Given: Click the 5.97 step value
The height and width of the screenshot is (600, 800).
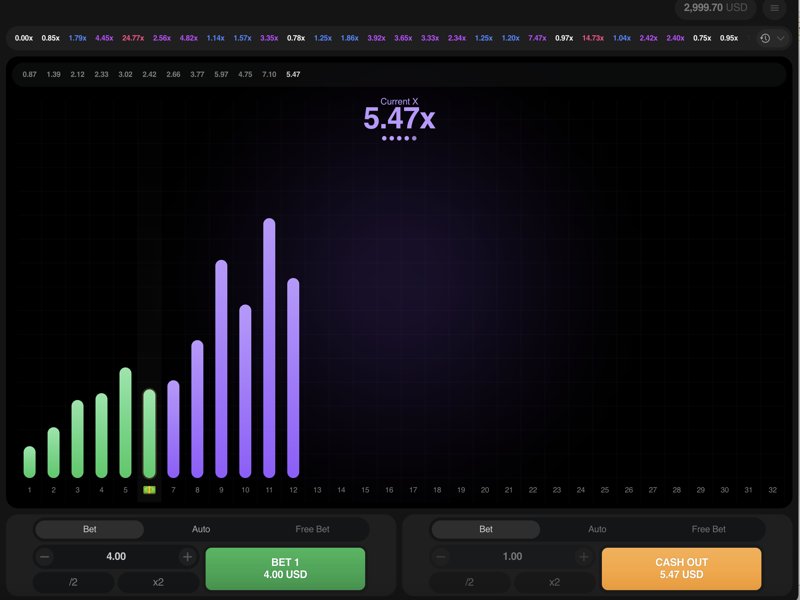Looking at the screenshot, I should pyautogui.click(x=221, y=74).
